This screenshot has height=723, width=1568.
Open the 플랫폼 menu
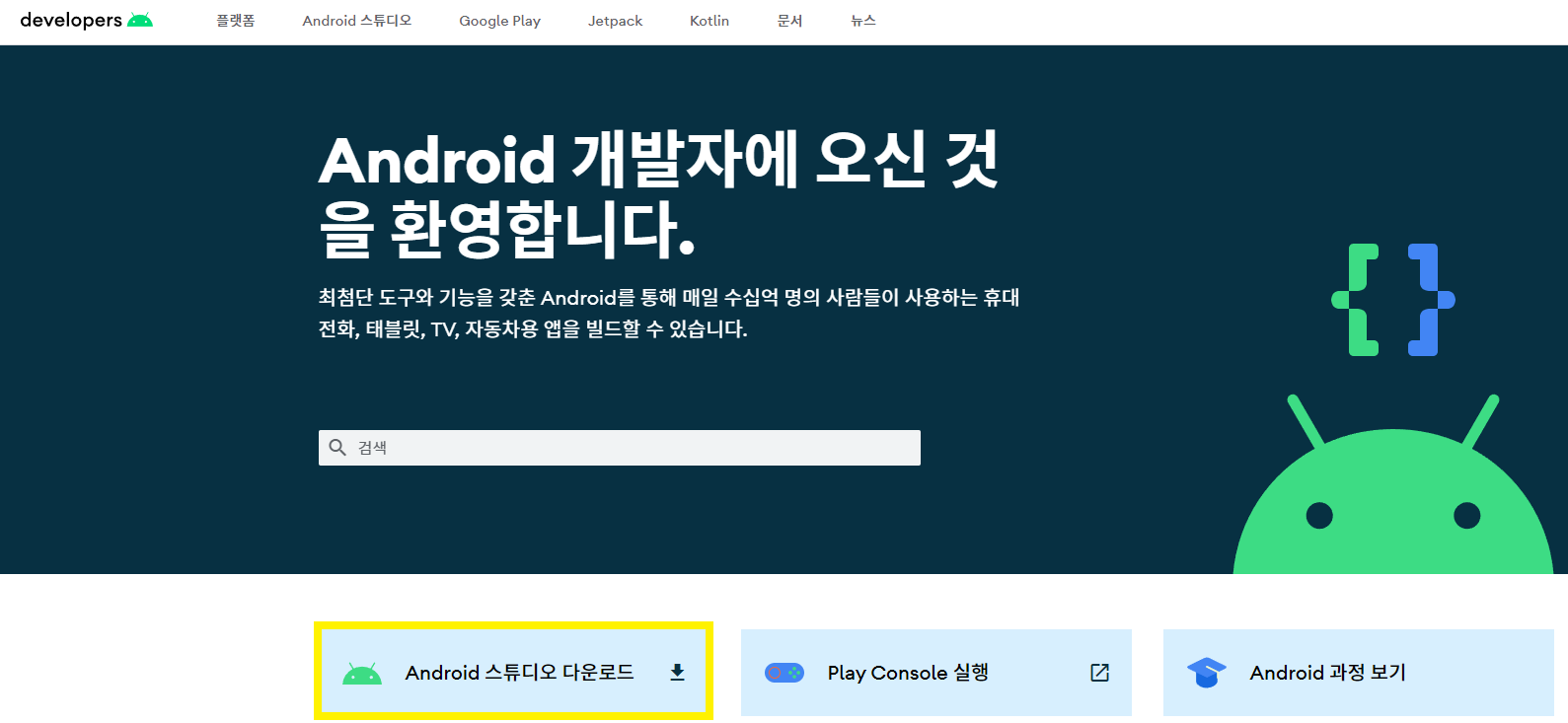pos(236,21)
